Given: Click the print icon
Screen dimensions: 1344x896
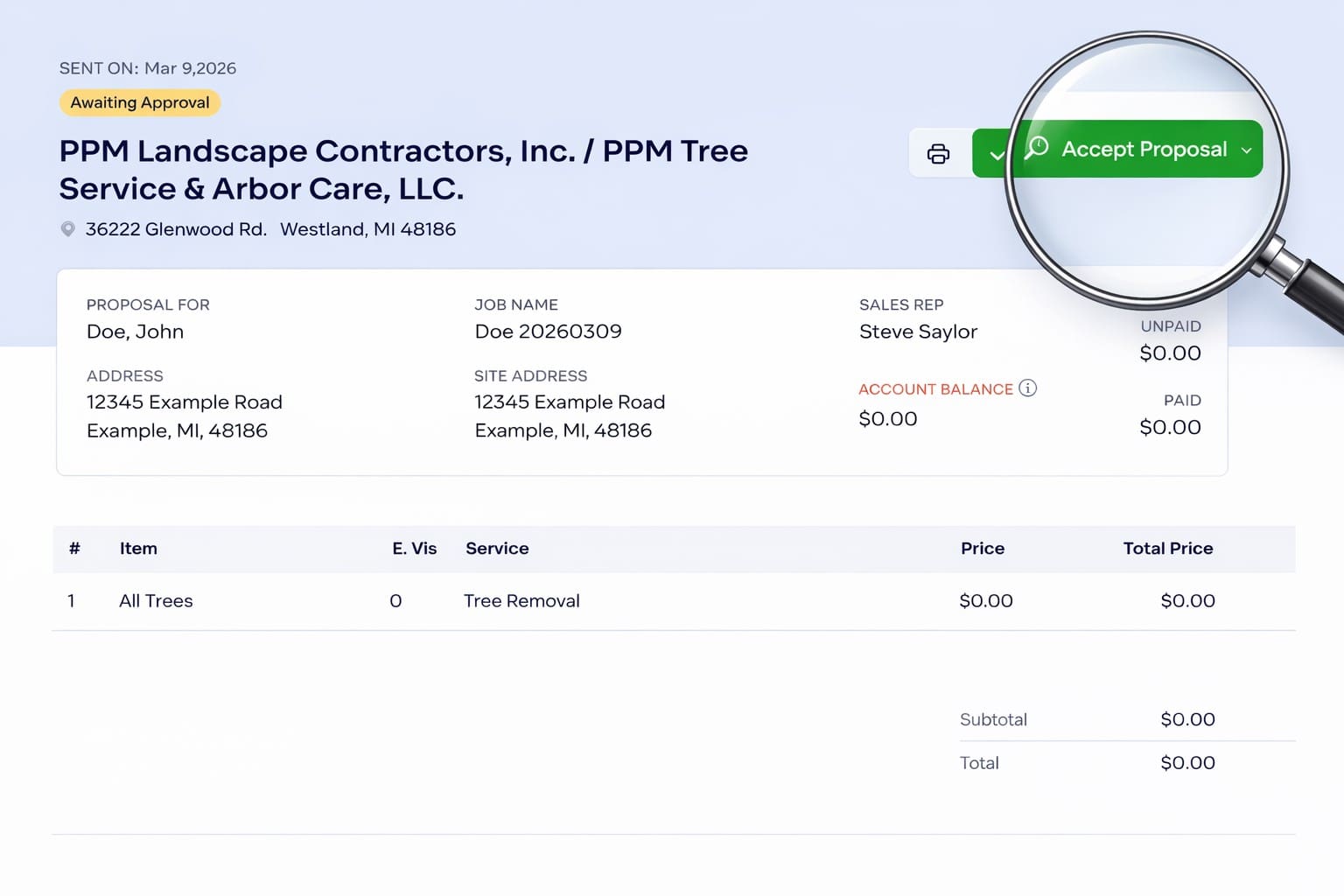Looking at the screenshot, I should pyautogui.click(x=939, y=153).
